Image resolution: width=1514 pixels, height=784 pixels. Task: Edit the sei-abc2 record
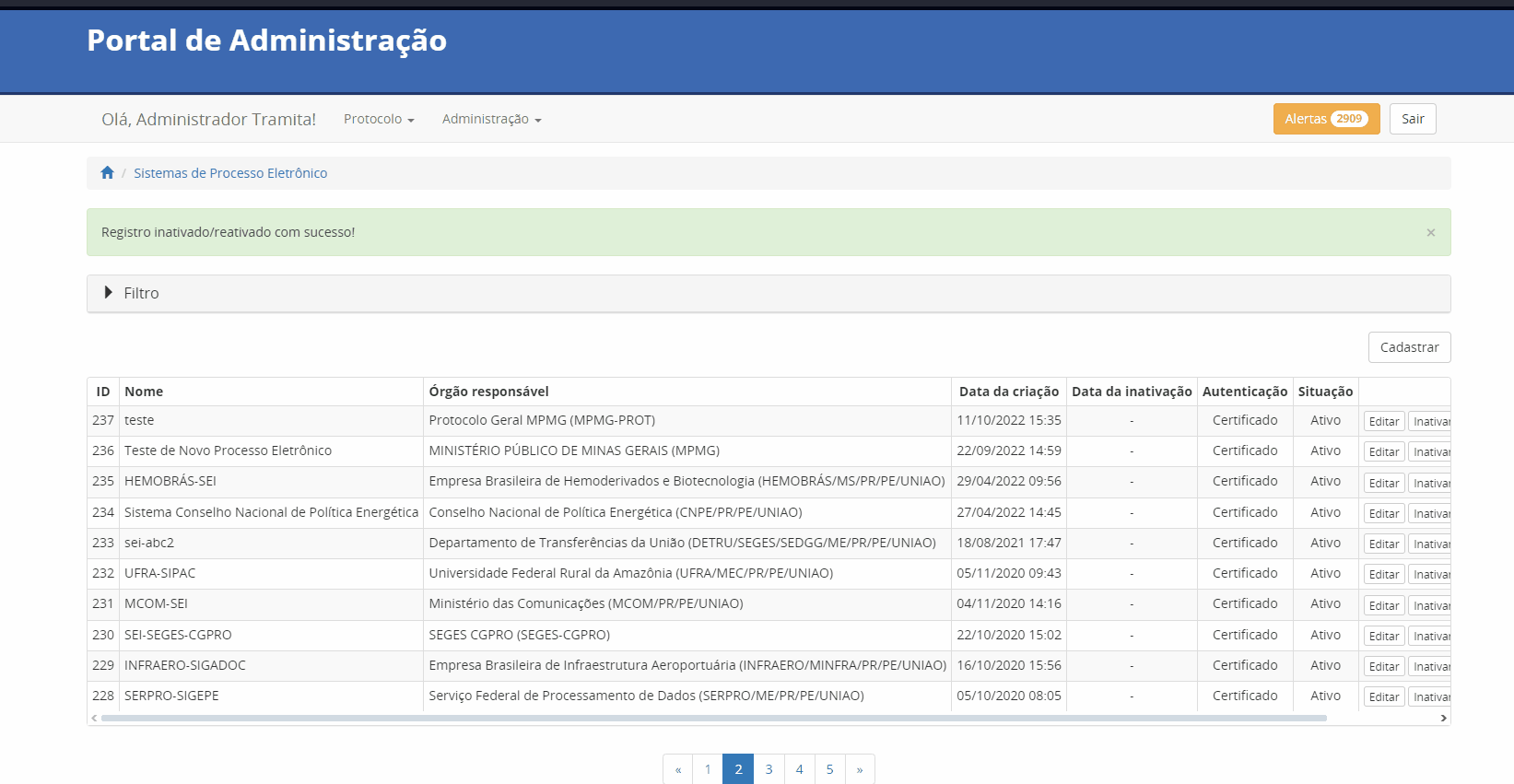1383,544
